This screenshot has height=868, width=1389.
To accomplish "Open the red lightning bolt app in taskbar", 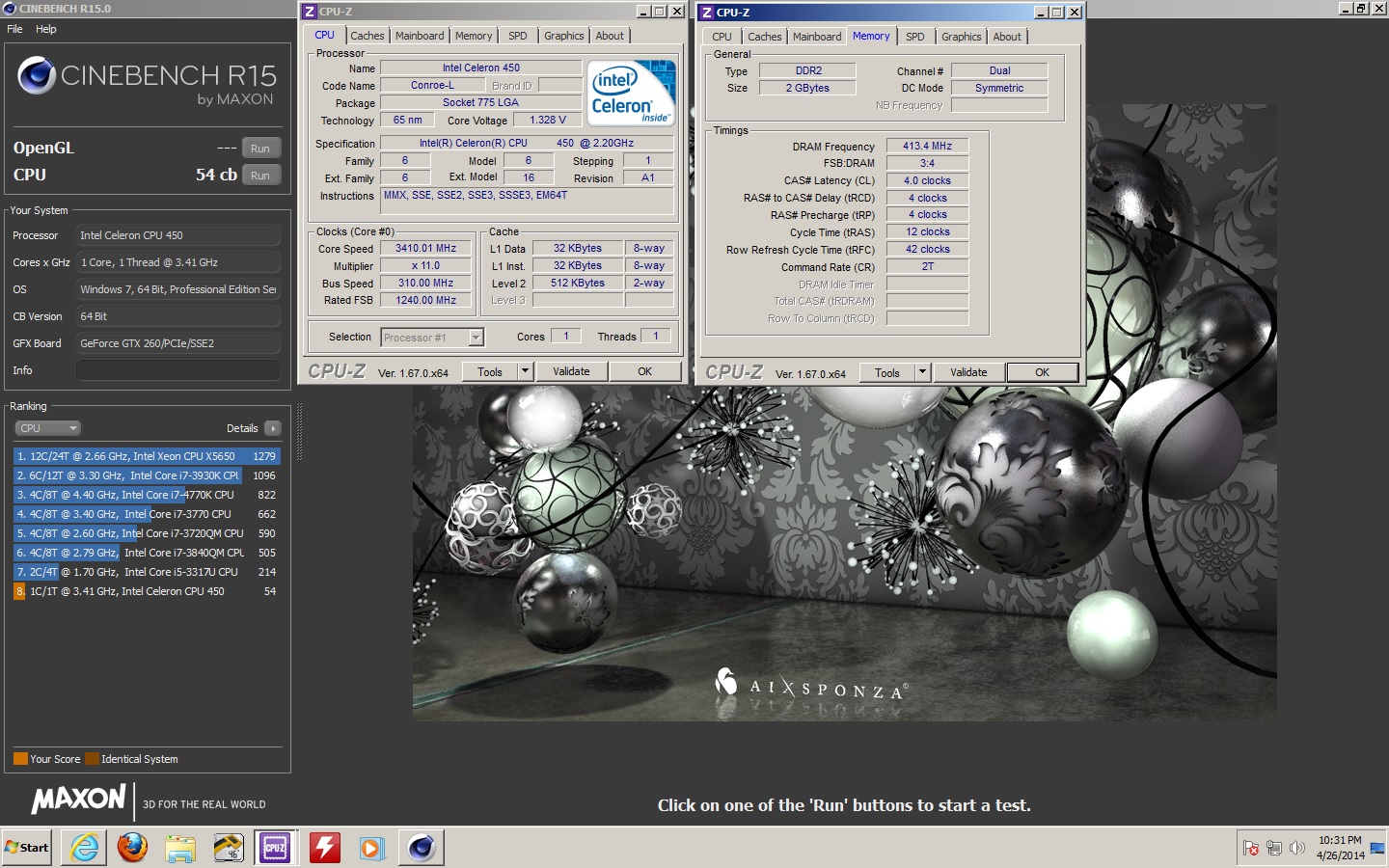I will [324, 848].
